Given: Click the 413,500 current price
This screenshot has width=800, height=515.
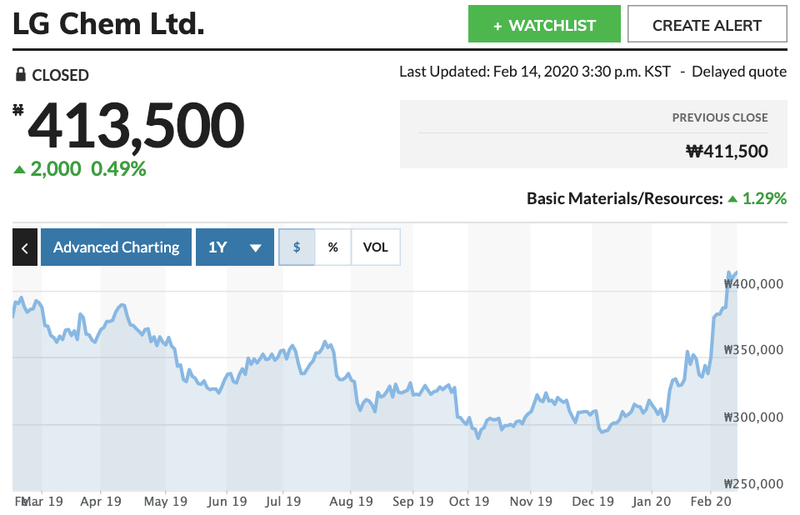Looking at the screenshot, I should (x=136, y=126).
